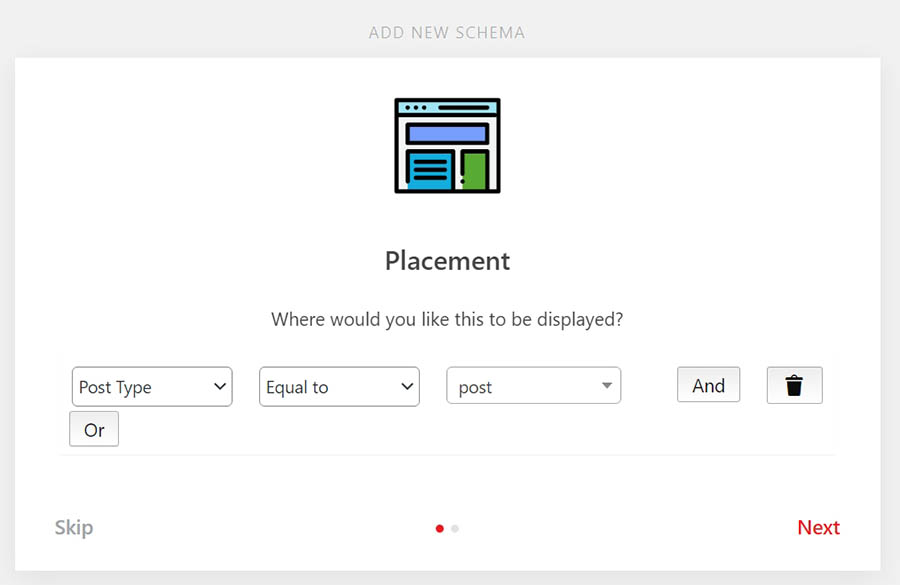Skip the placement step

(74, 527)
